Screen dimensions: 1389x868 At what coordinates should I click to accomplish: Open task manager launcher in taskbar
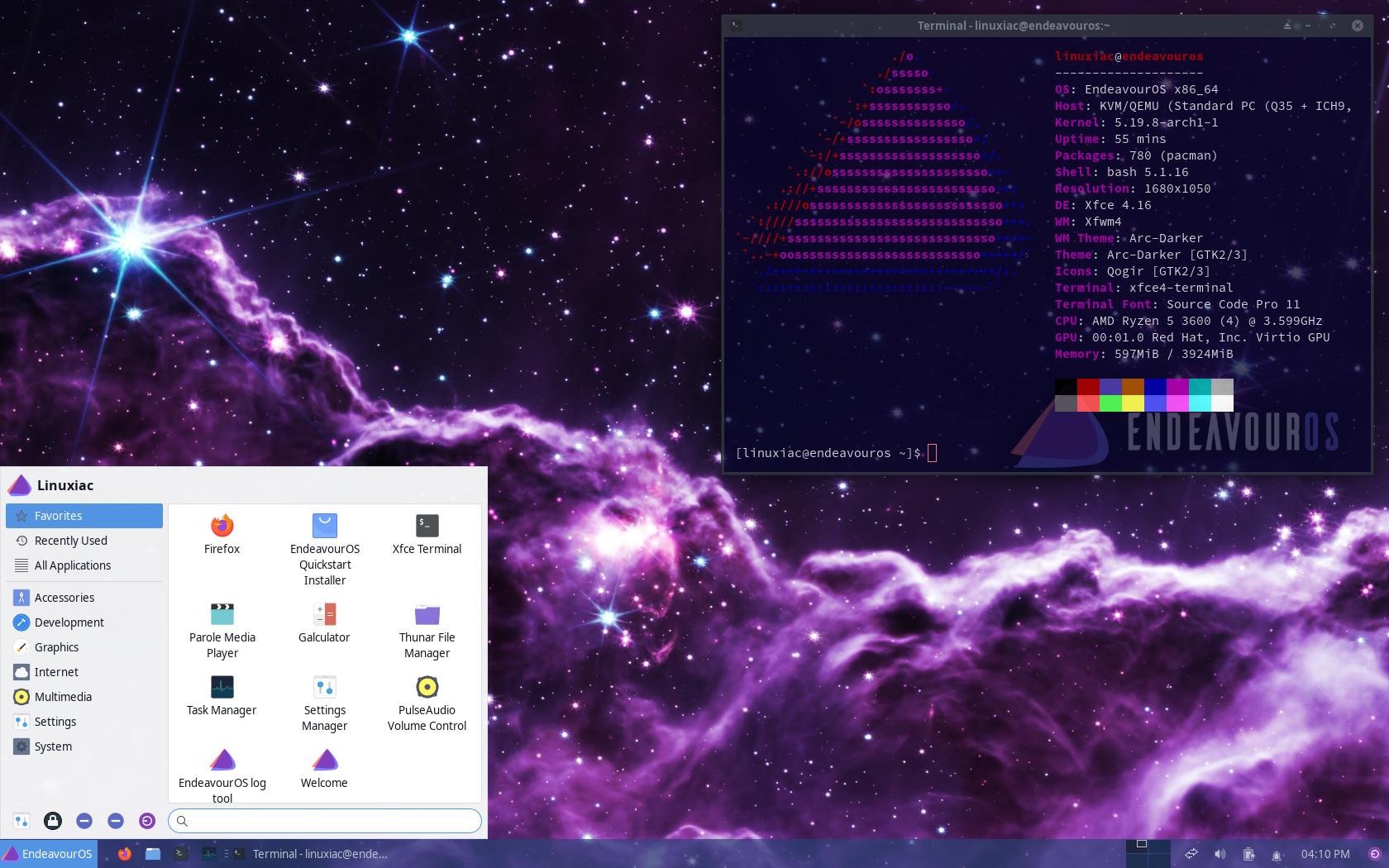[x=209, y=854]
